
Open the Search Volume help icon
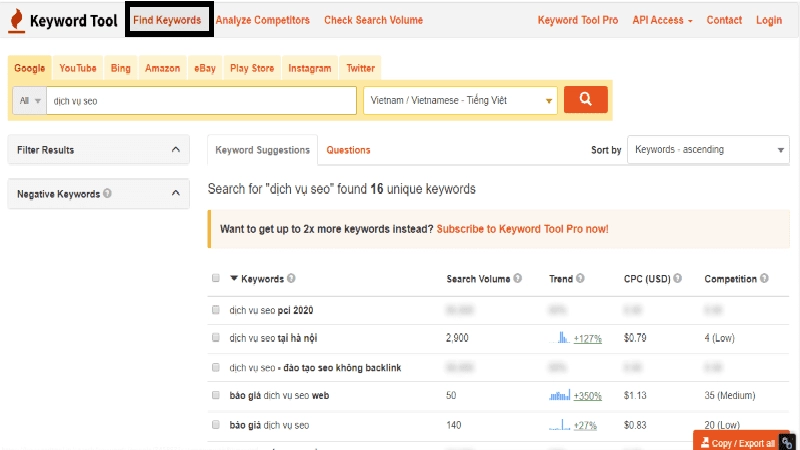(x=517, y=278)
